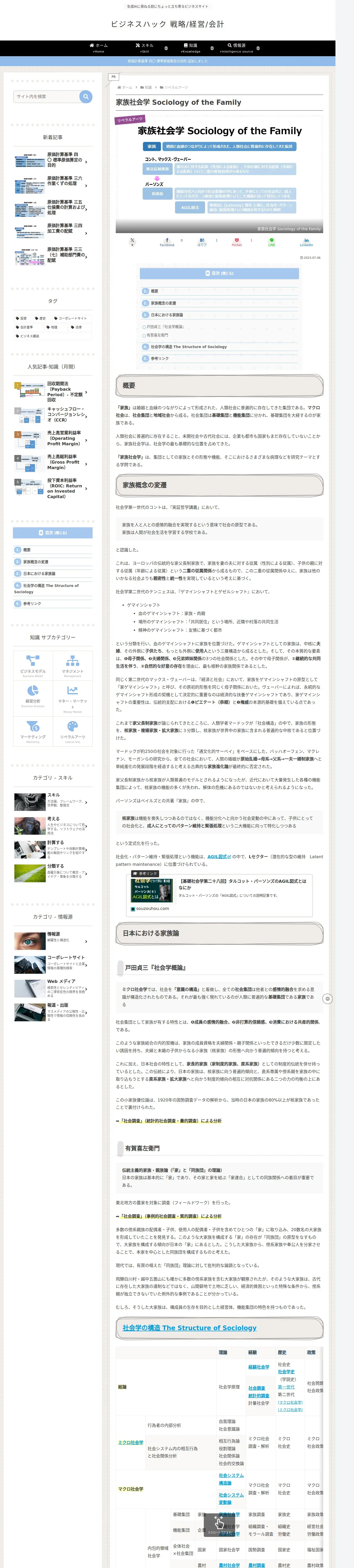
Task: Open the 経験社会学 link in the table
Action: point(258,1367)
